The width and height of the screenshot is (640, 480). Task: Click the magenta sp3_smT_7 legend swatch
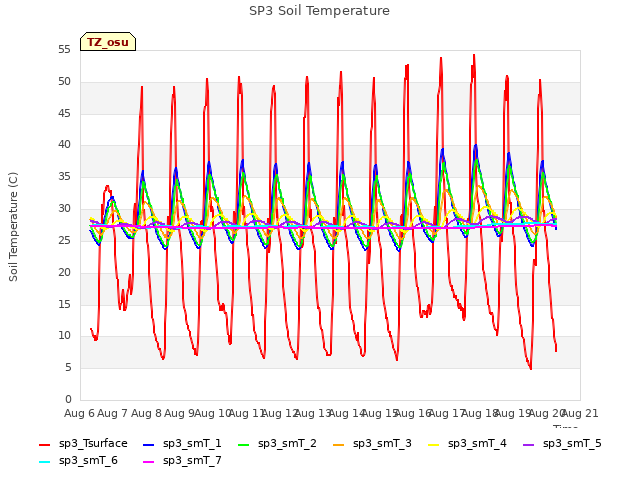tap(149, 462)
